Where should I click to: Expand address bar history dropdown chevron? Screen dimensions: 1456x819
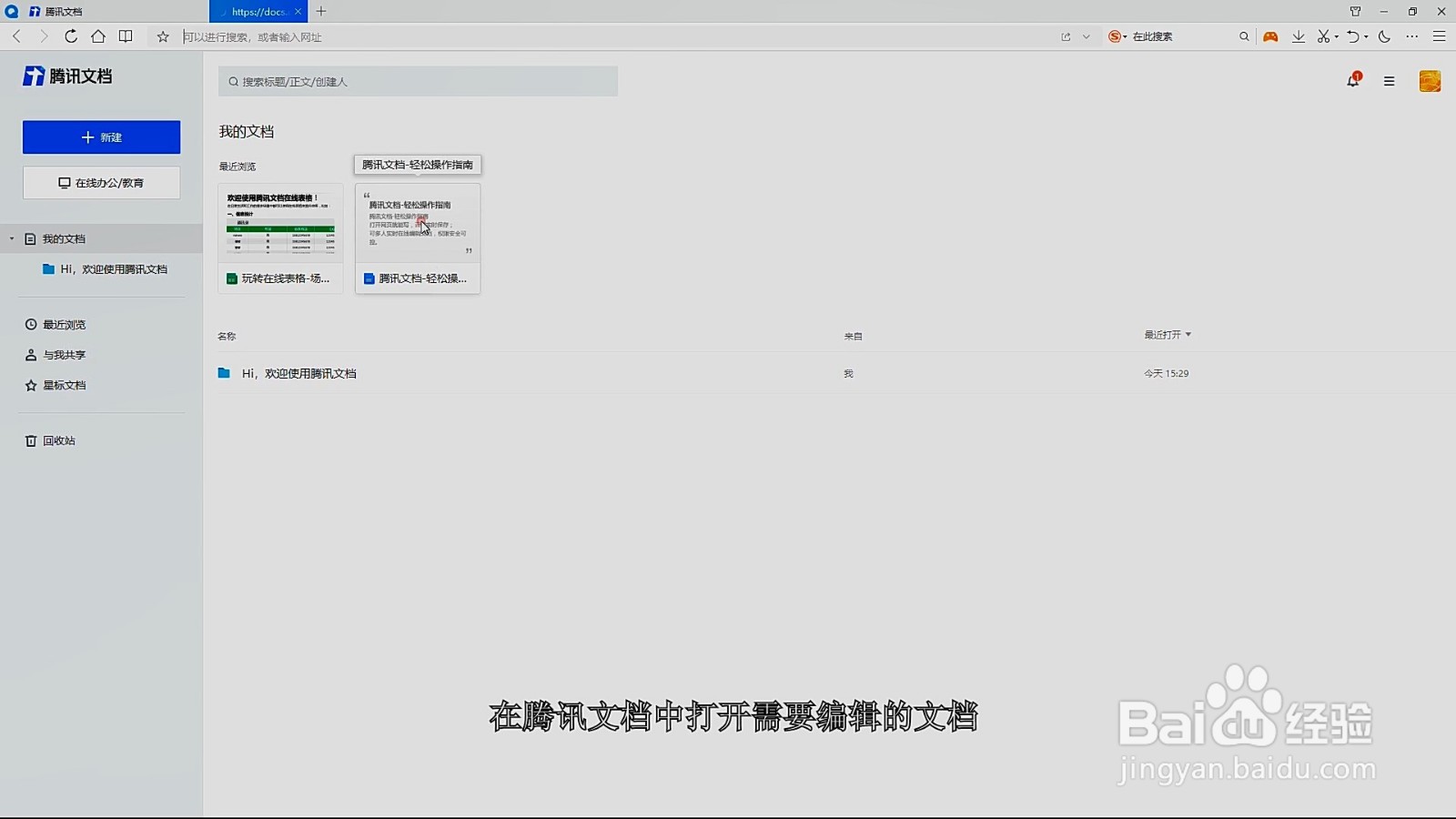1086,36
